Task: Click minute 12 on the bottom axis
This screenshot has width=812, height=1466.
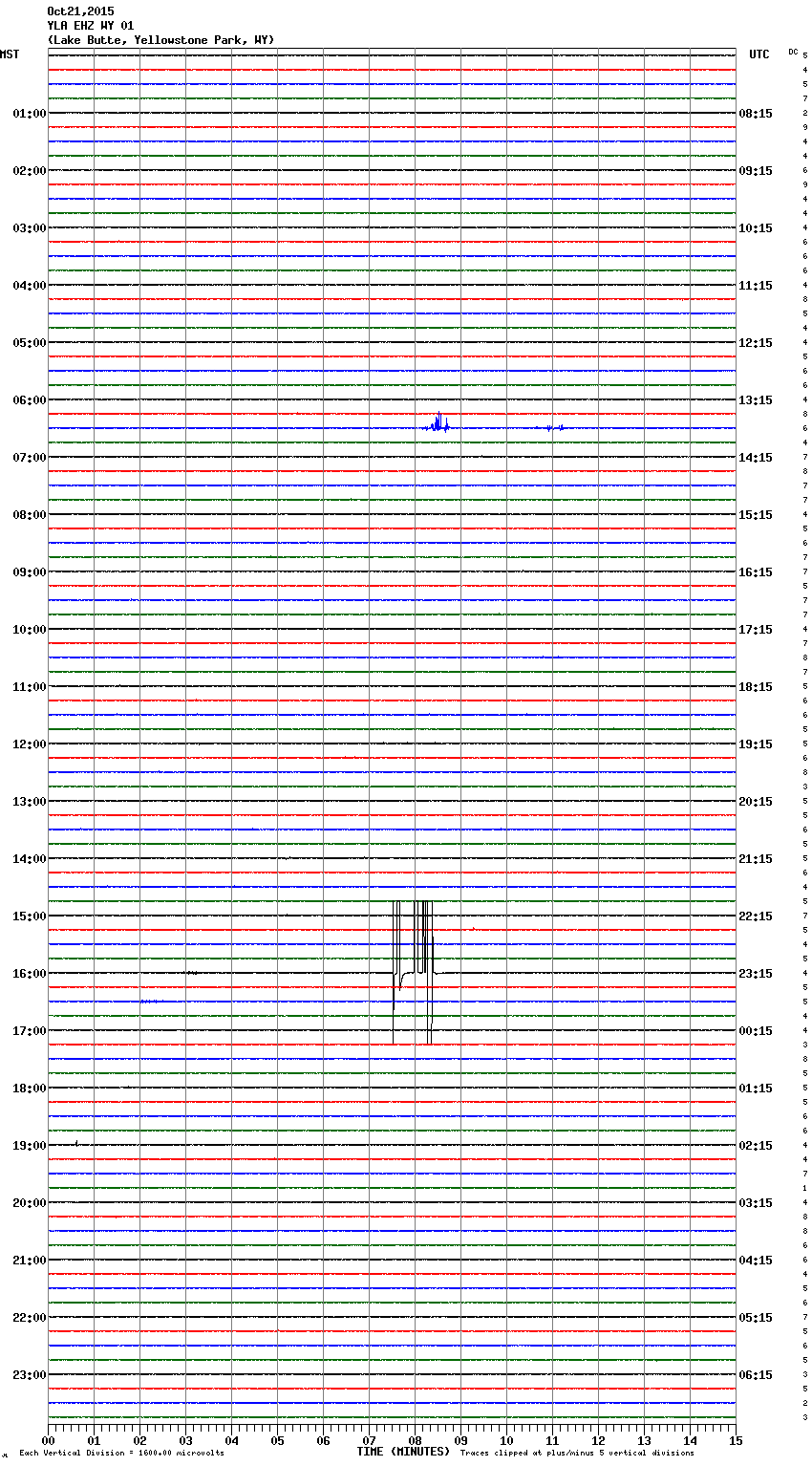Action: point(598,1440)
